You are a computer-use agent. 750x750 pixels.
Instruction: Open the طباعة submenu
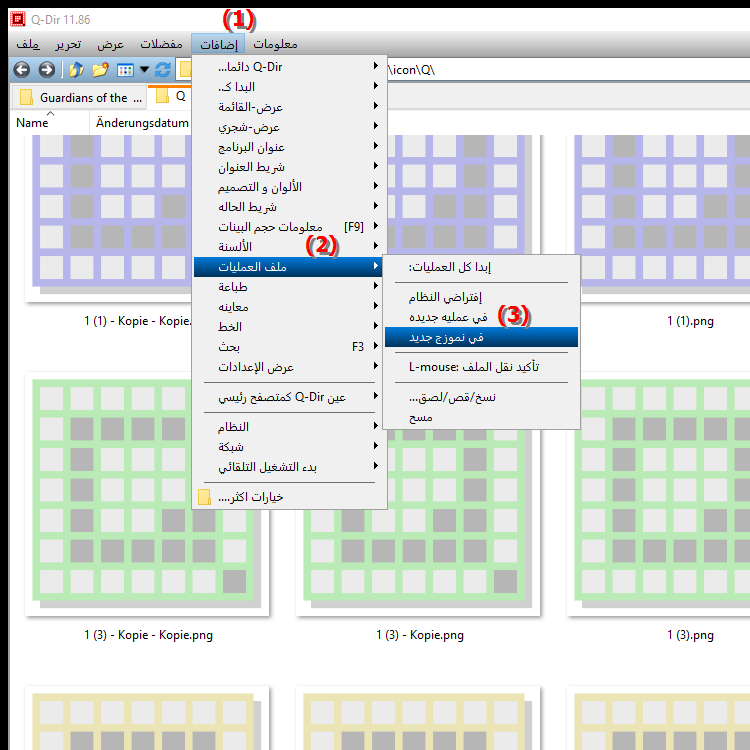click(x=289, y=287)
